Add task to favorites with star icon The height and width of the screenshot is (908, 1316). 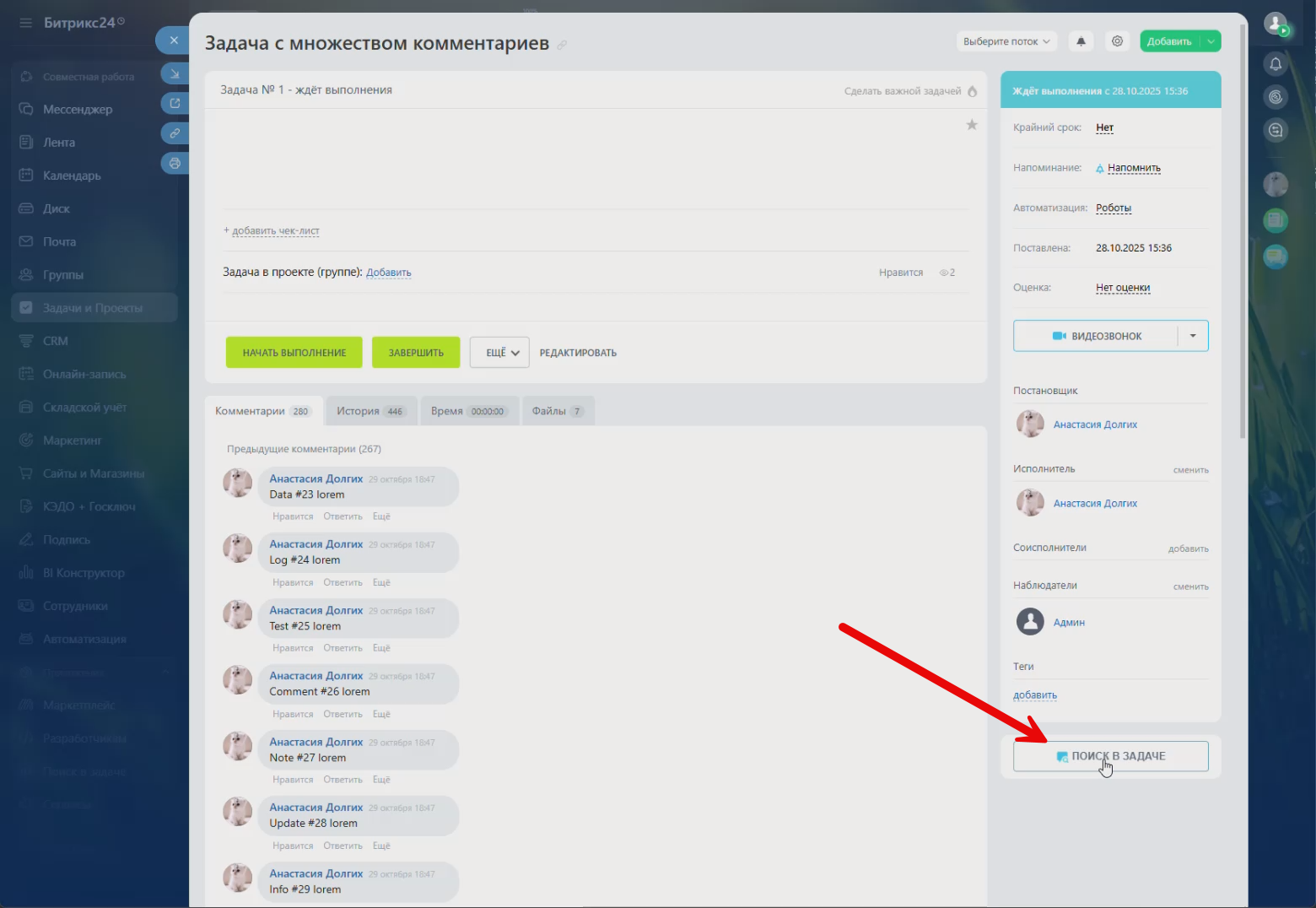coord(972,125)
